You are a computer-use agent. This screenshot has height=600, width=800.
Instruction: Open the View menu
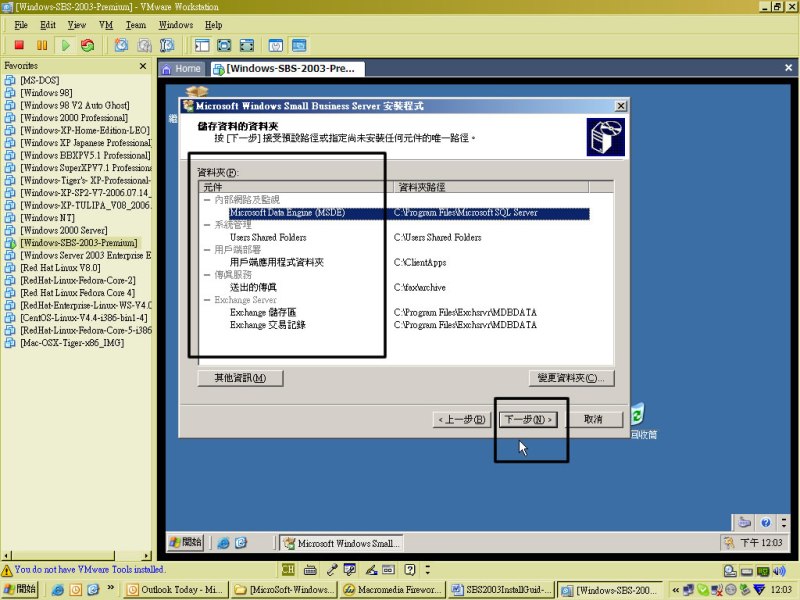point(77,25)
